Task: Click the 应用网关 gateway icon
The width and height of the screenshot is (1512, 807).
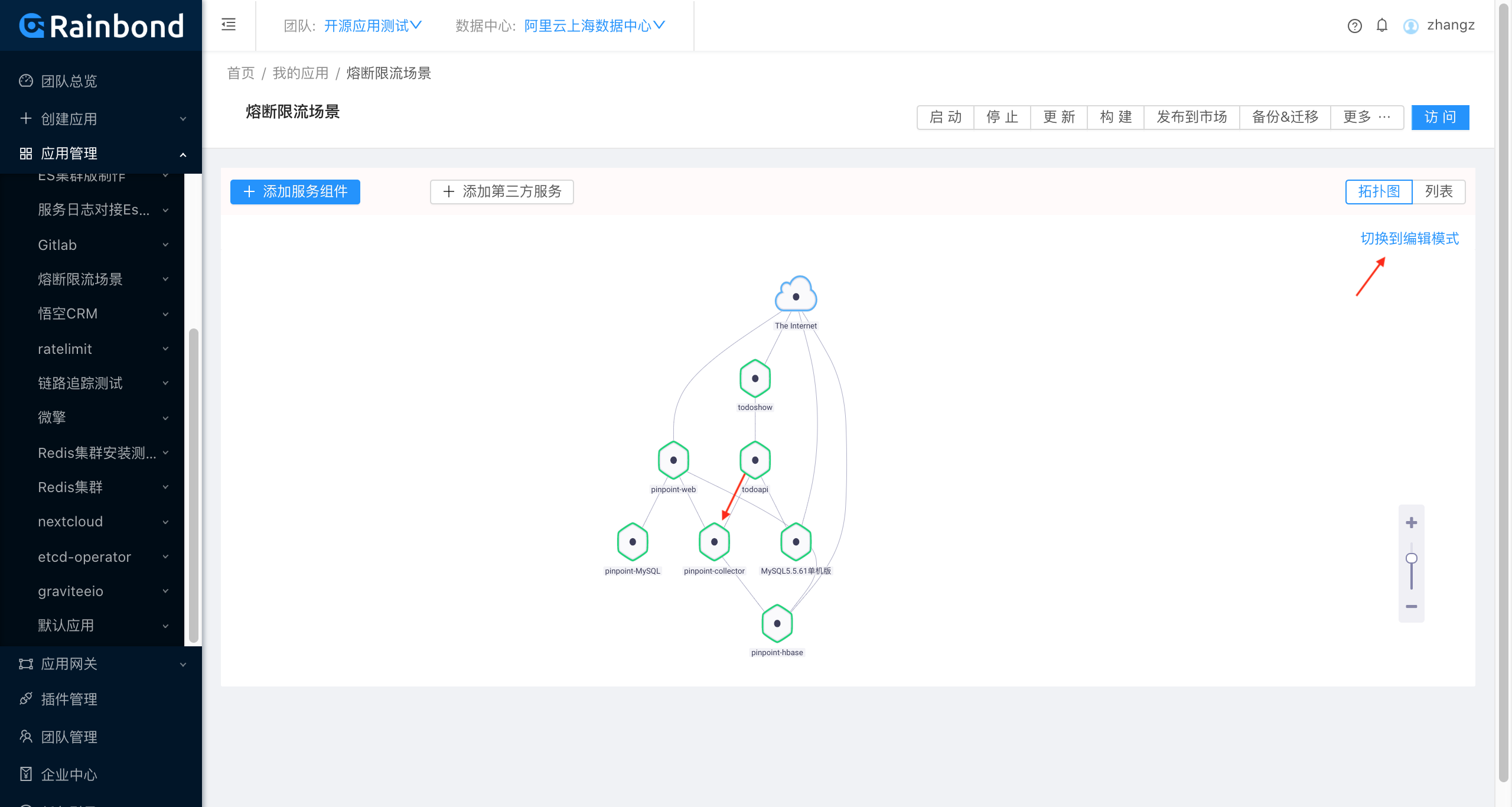Action: pos(26,664)
